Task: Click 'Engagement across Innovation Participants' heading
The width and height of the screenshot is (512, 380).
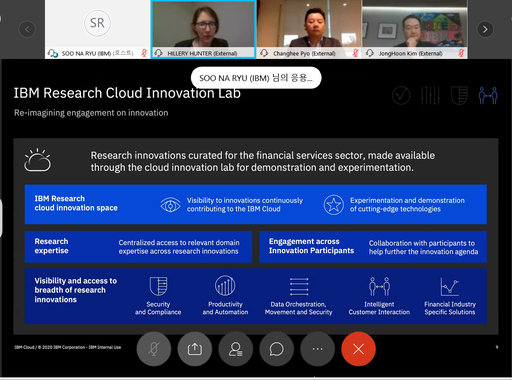Action: coord(311,246)
